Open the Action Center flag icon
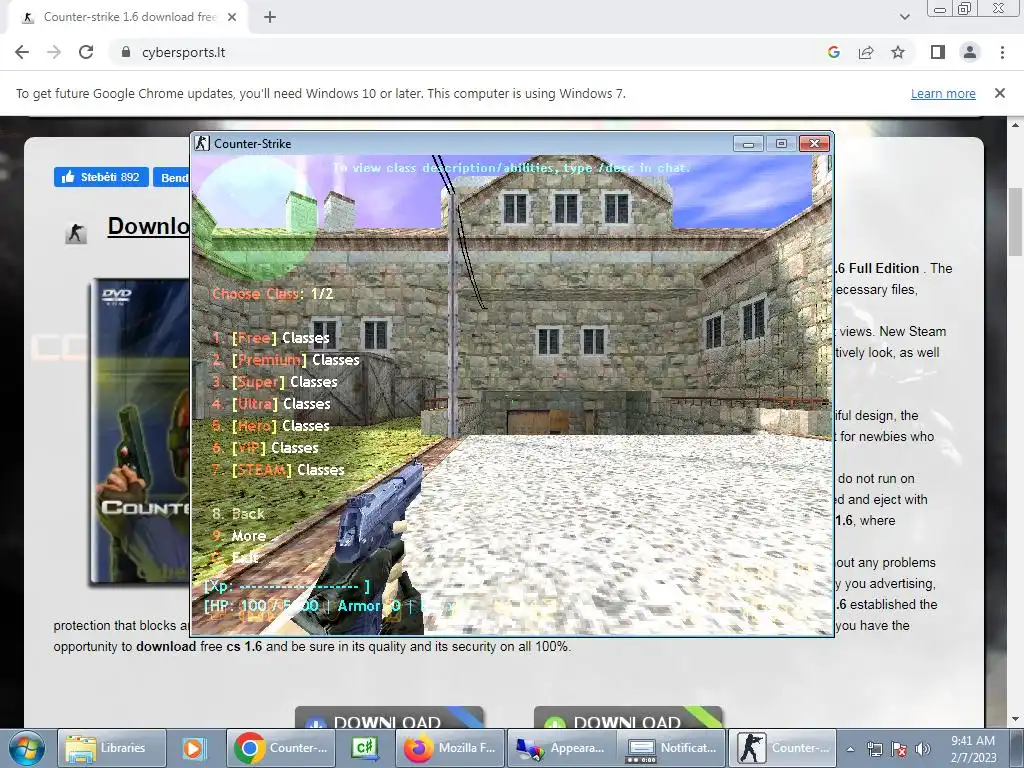 899,750
